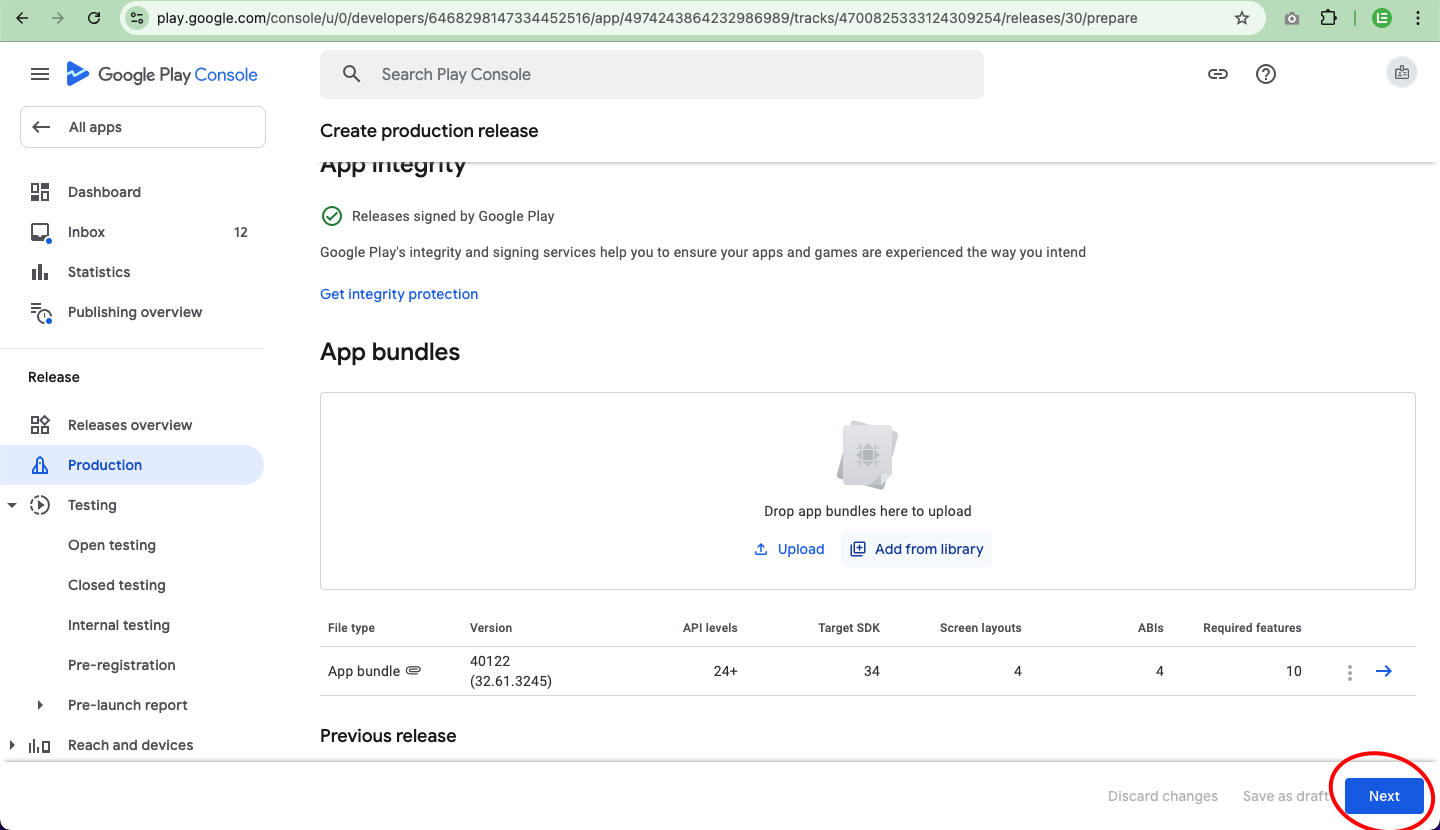Click the browser forward arrow
This screenshot has width=1440, height=830.
tap(58, 18)
